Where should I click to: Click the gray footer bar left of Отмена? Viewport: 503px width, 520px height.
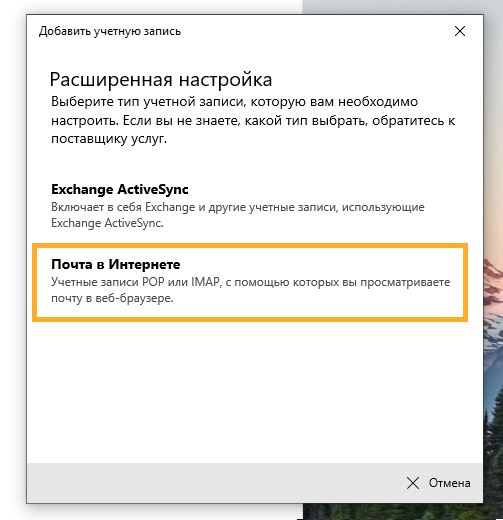coord(213,483)
